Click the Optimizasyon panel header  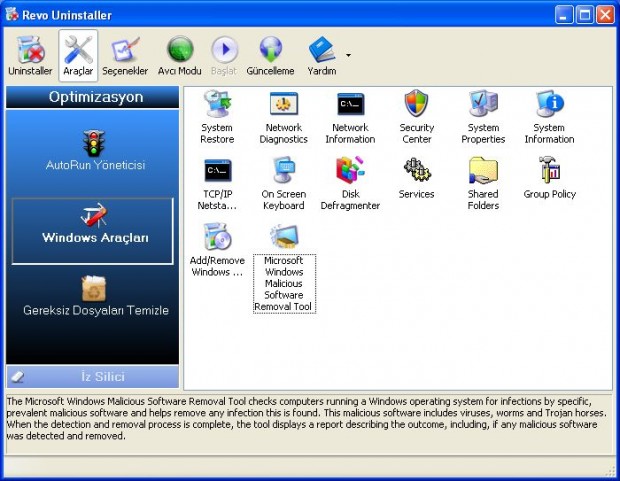coord(93,97)
